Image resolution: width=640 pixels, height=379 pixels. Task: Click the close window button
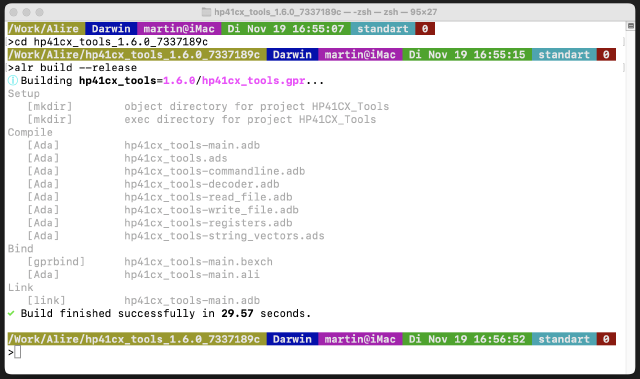(x=13, y=12)
